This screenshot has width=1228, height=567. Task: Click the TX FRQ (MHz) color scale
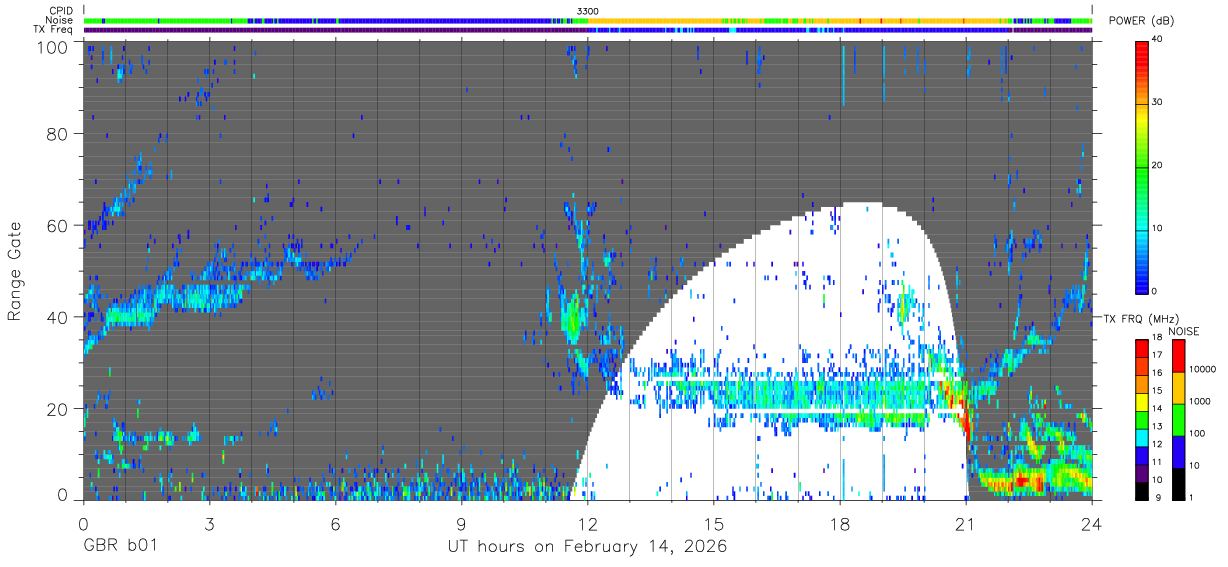coord(1142,419)
